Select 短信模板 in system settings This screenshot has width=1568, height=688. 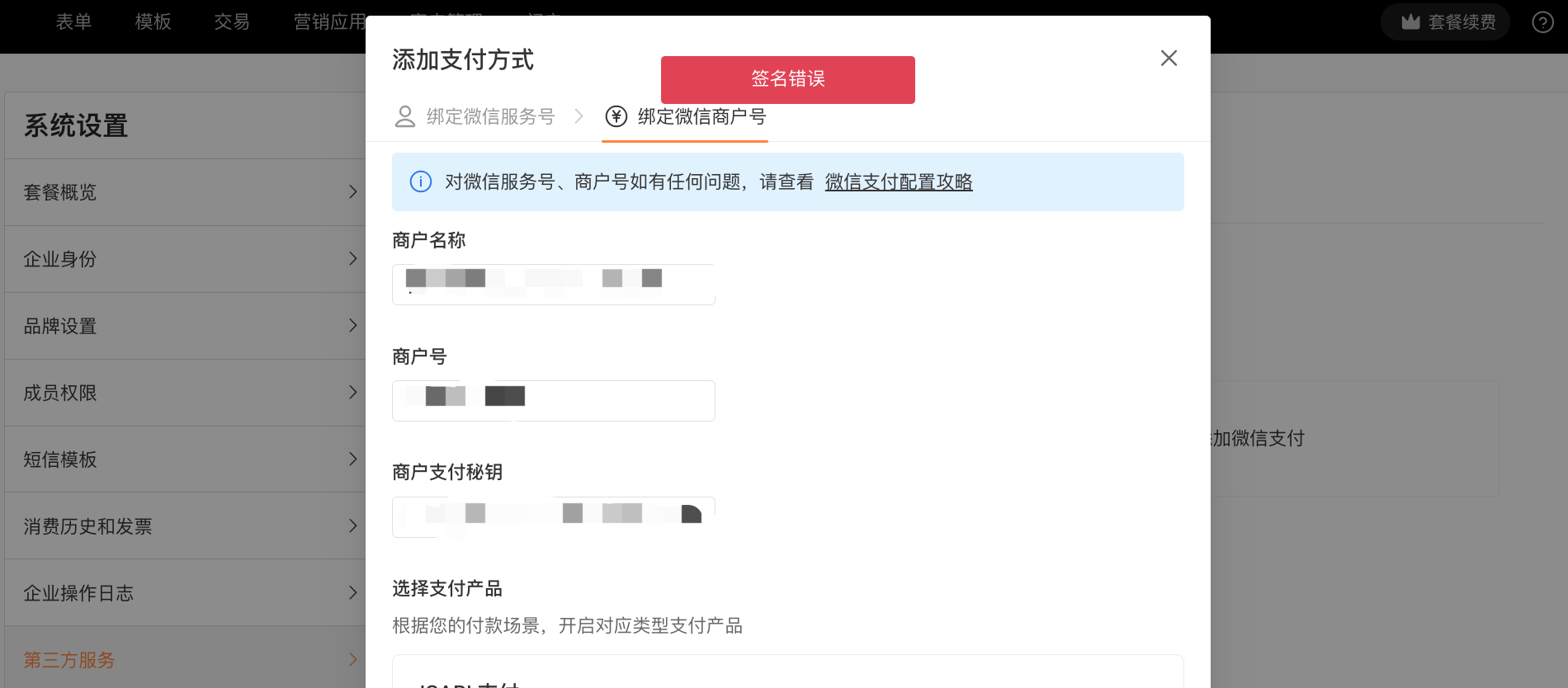[185, 459]
